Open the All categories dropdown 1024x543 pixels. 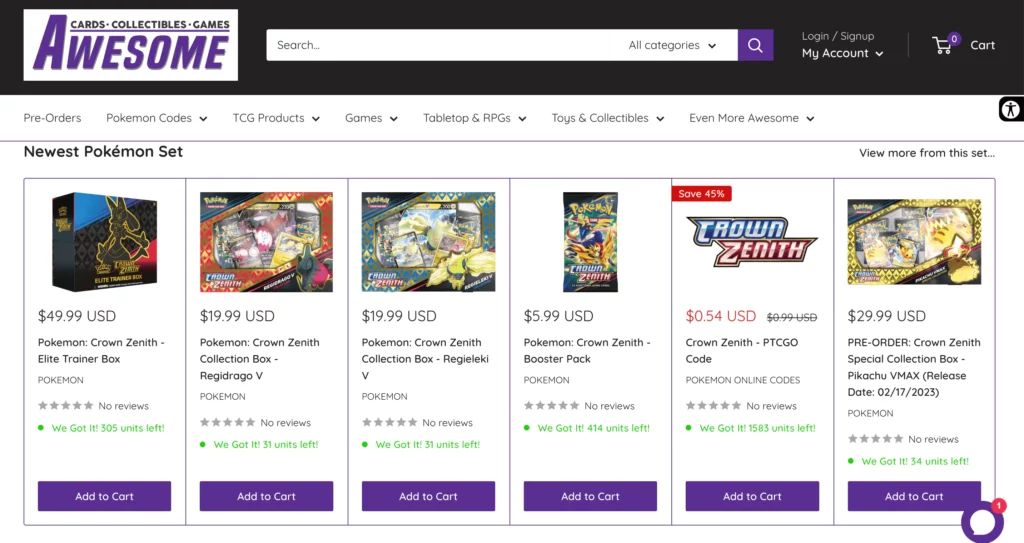point(673,45)
